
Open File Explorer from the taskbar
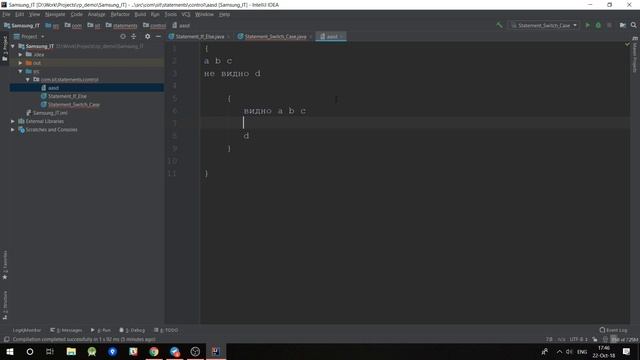(x=71, y=351)
